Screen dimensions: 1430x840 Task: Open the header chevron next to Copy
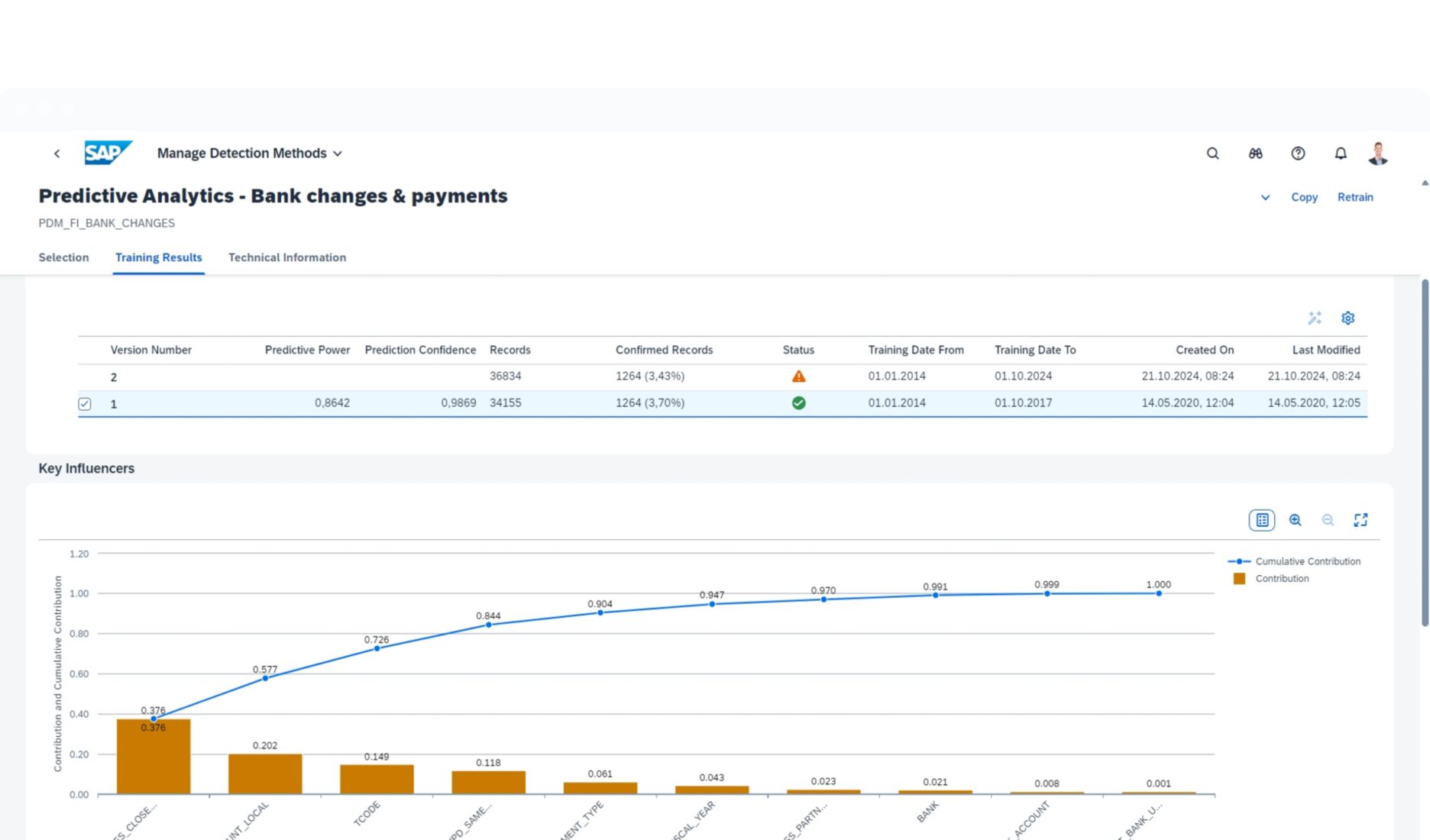[x=1265, y=197]
